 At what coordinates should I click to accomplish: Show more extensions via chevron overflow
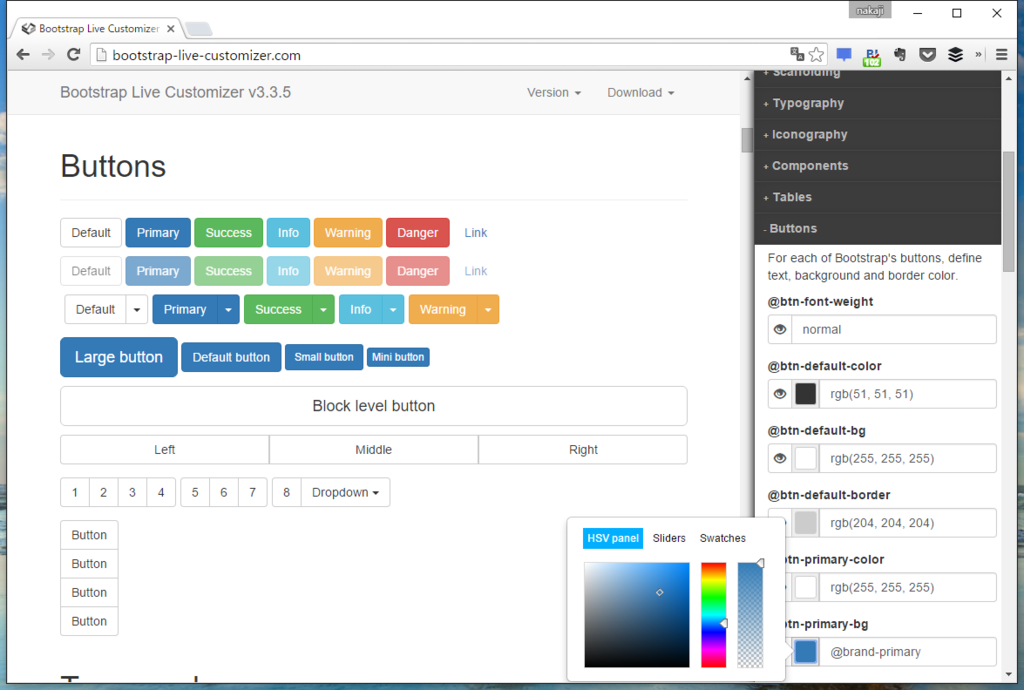tap(978, 55)
